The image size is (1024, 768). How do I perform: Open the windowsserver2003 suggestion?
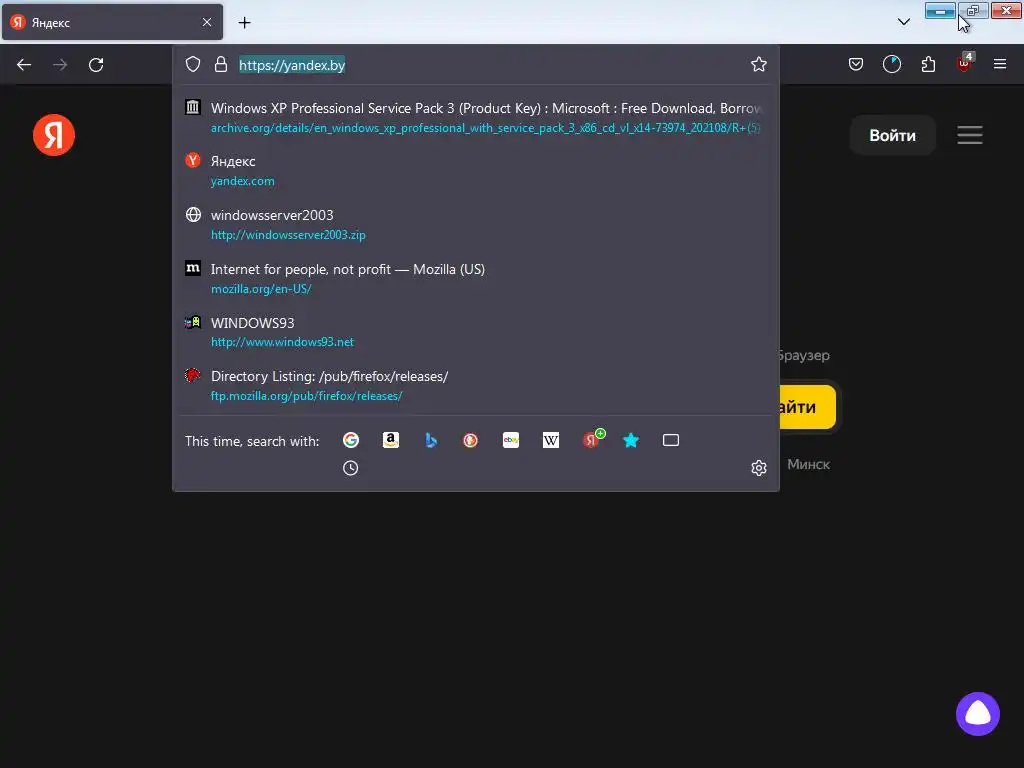click(475, 224)
